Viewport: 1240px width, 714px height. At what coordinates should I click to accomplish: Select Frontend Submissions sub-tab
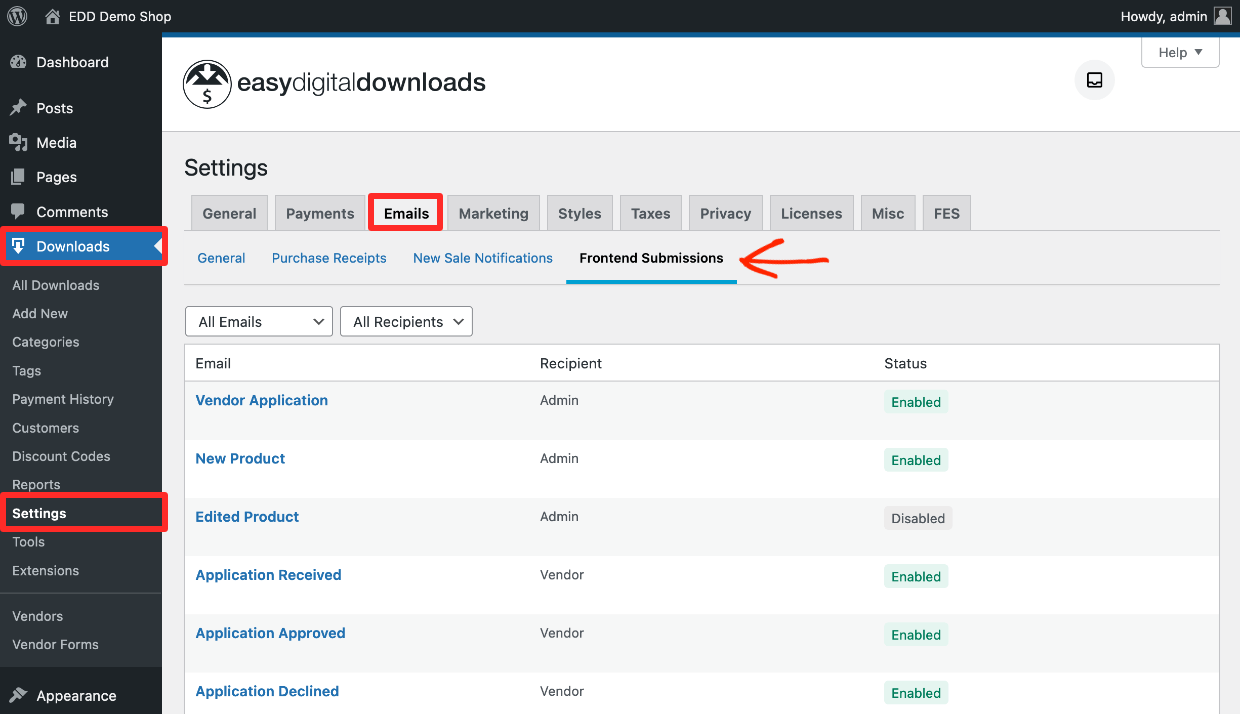pos(651,258)
